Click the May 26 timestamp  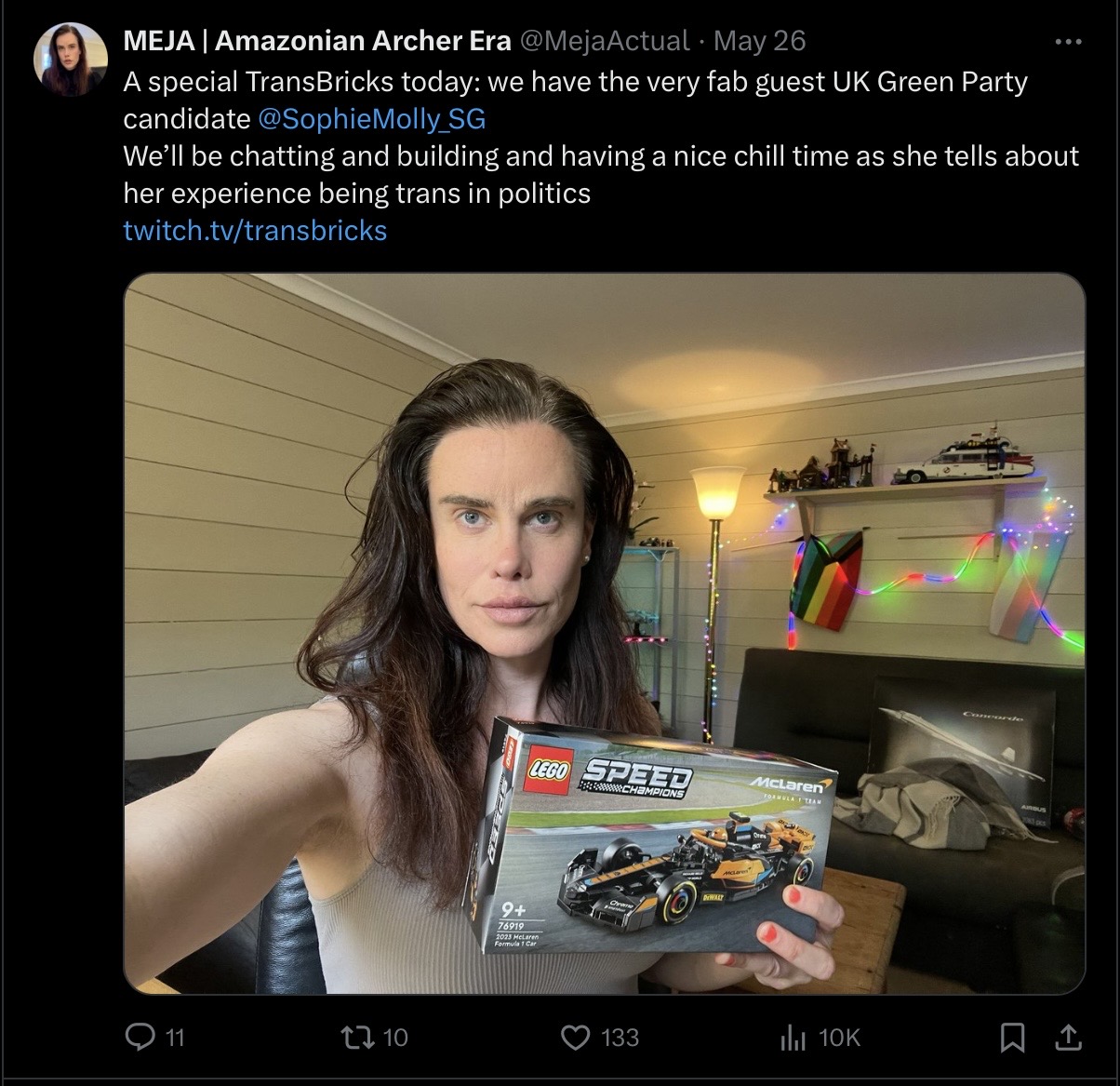pos(759,41)
